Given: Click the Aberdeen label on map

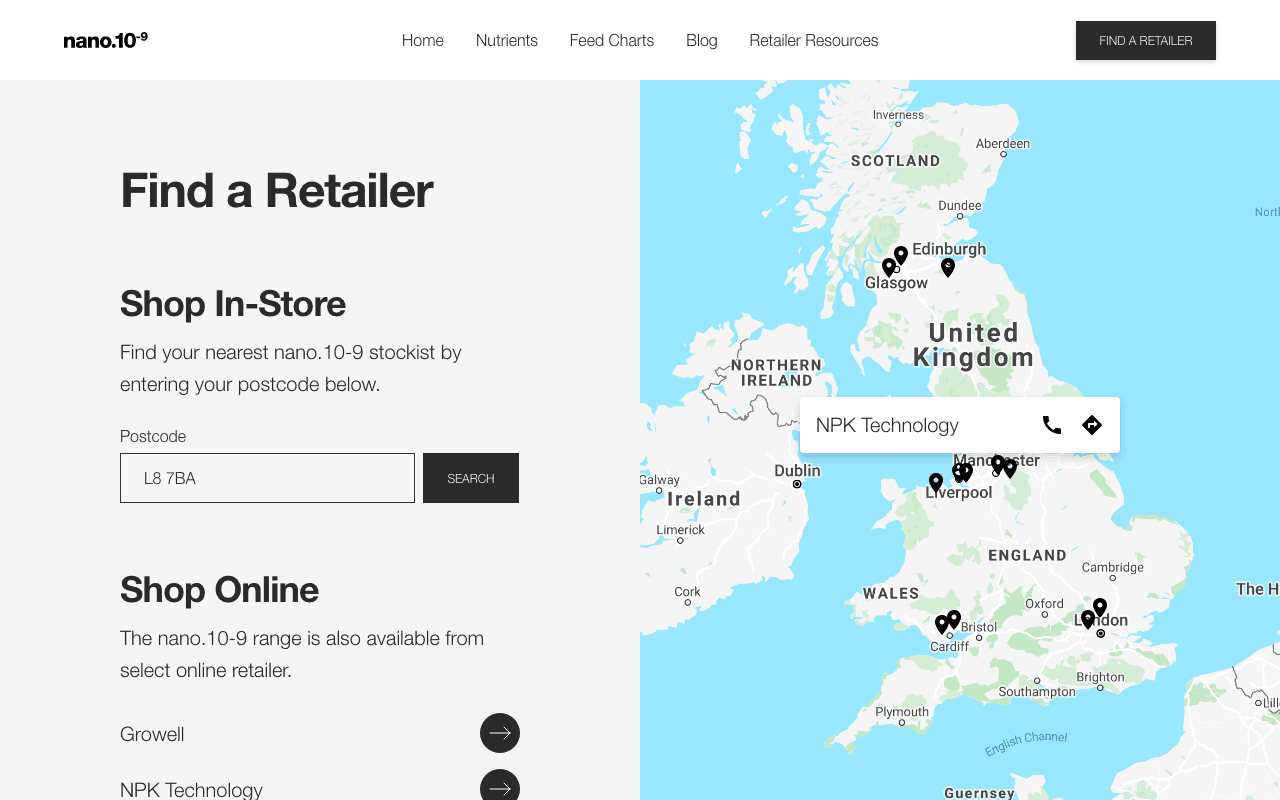Looking at the screenshot, I should (x=1003, y=144).
